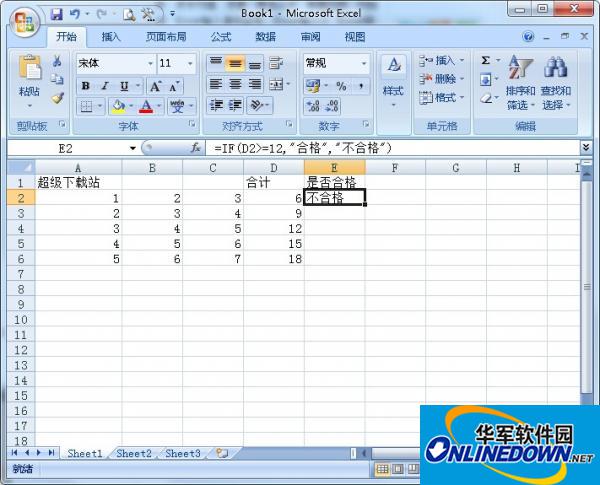Screen dimensions: 600x485
Task: Open print preview from the quick access toolbar
Action: (129, 15)
